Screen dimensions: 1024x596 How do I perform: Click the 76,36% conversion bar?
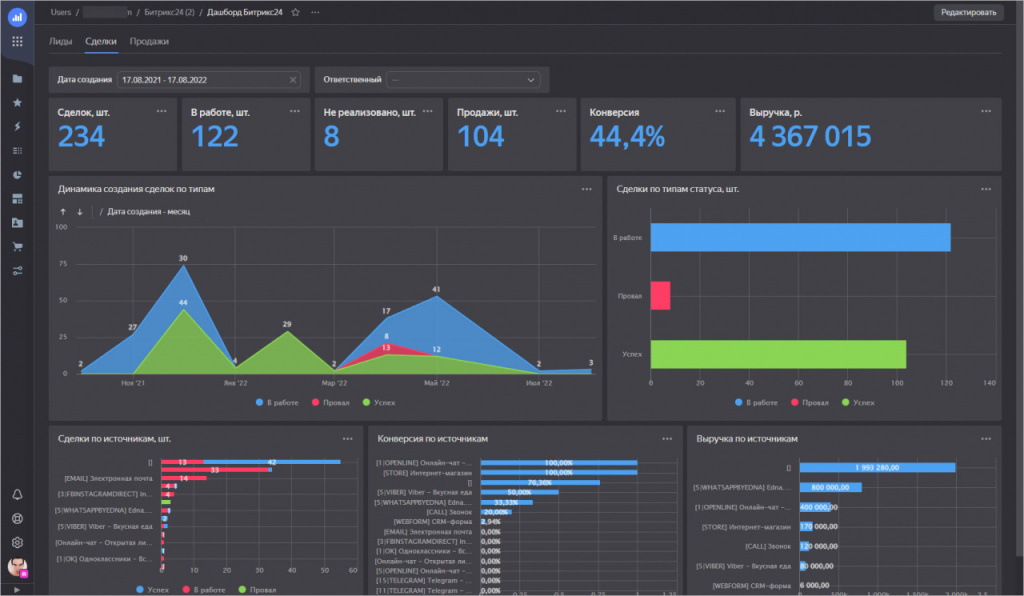pyautogui.click(x=539, y=482)
